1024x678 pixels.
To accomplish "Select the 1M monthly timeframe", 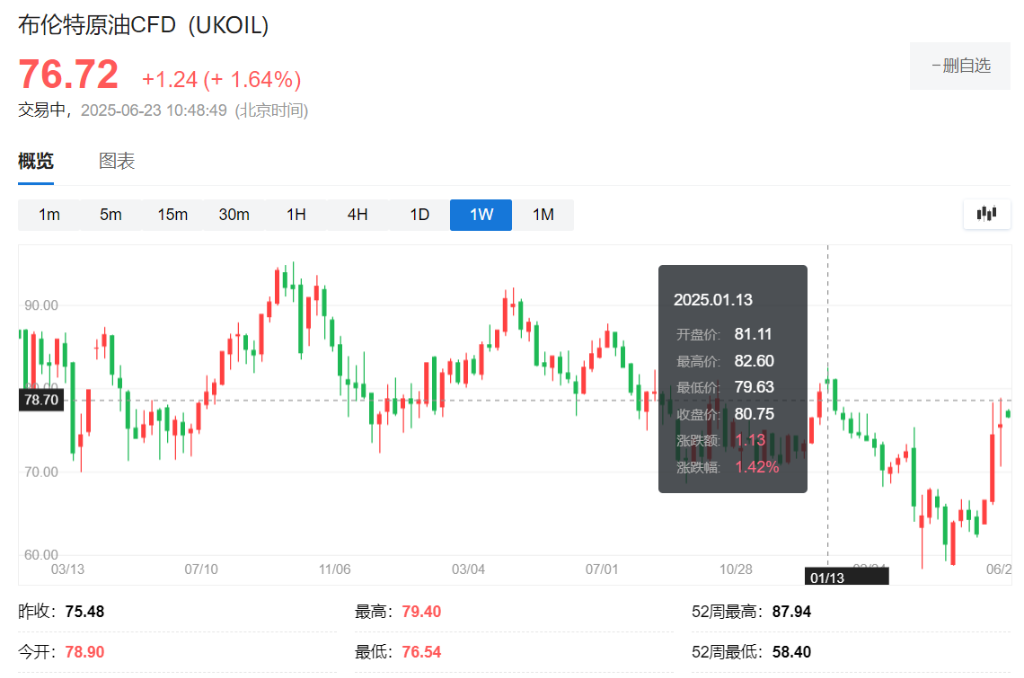I will click(x=543, y=214).
